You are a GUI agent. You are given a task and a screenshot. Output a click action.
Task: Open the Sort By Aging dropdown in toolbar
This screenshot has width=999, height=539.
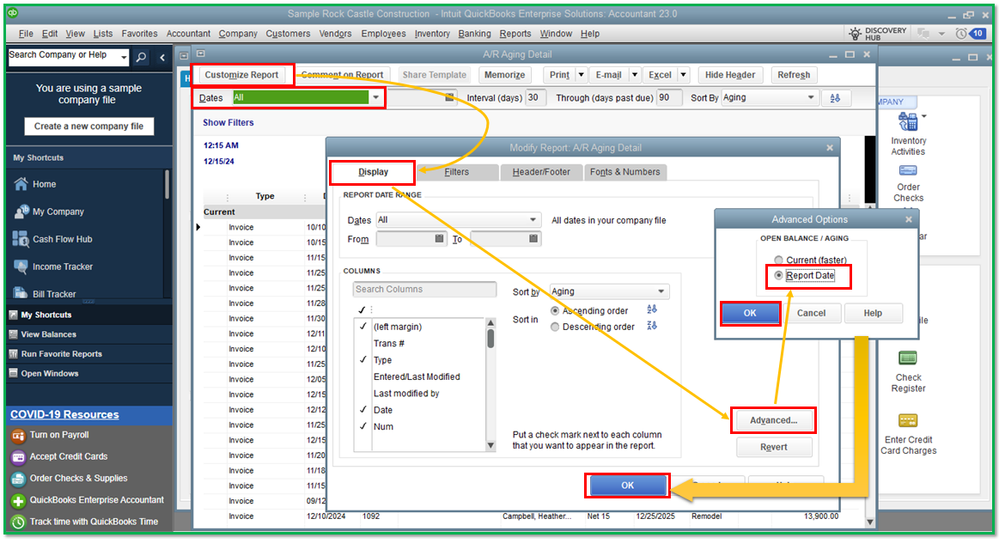[x=810, y=97]
